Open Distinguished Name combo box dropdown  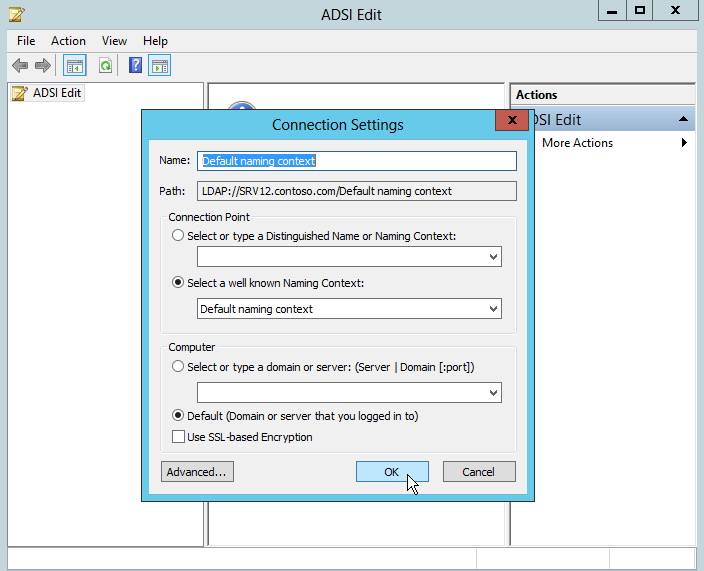tap(493, 257)
